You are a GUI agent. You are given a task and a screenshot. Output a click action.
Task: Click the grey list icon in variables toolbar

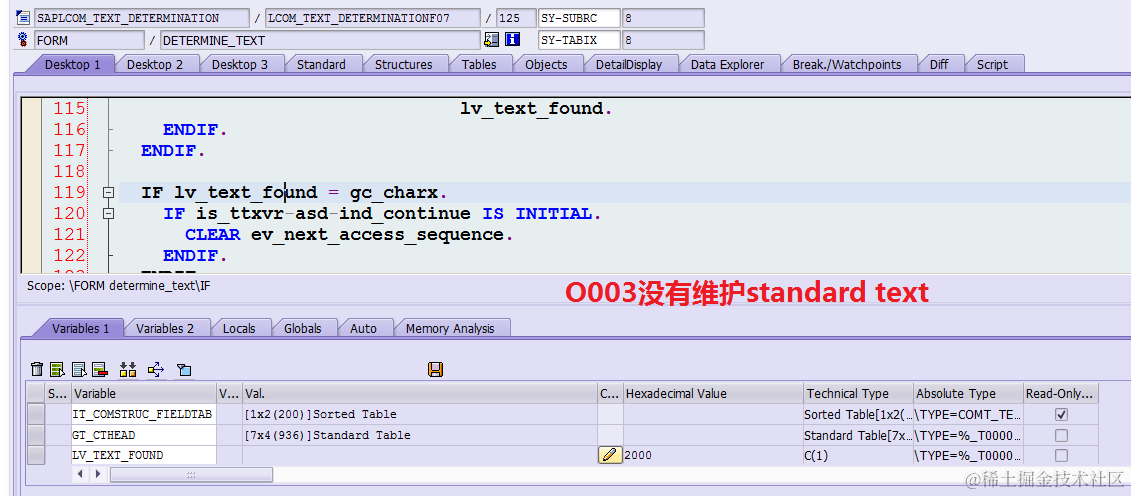tap(79, 370)
